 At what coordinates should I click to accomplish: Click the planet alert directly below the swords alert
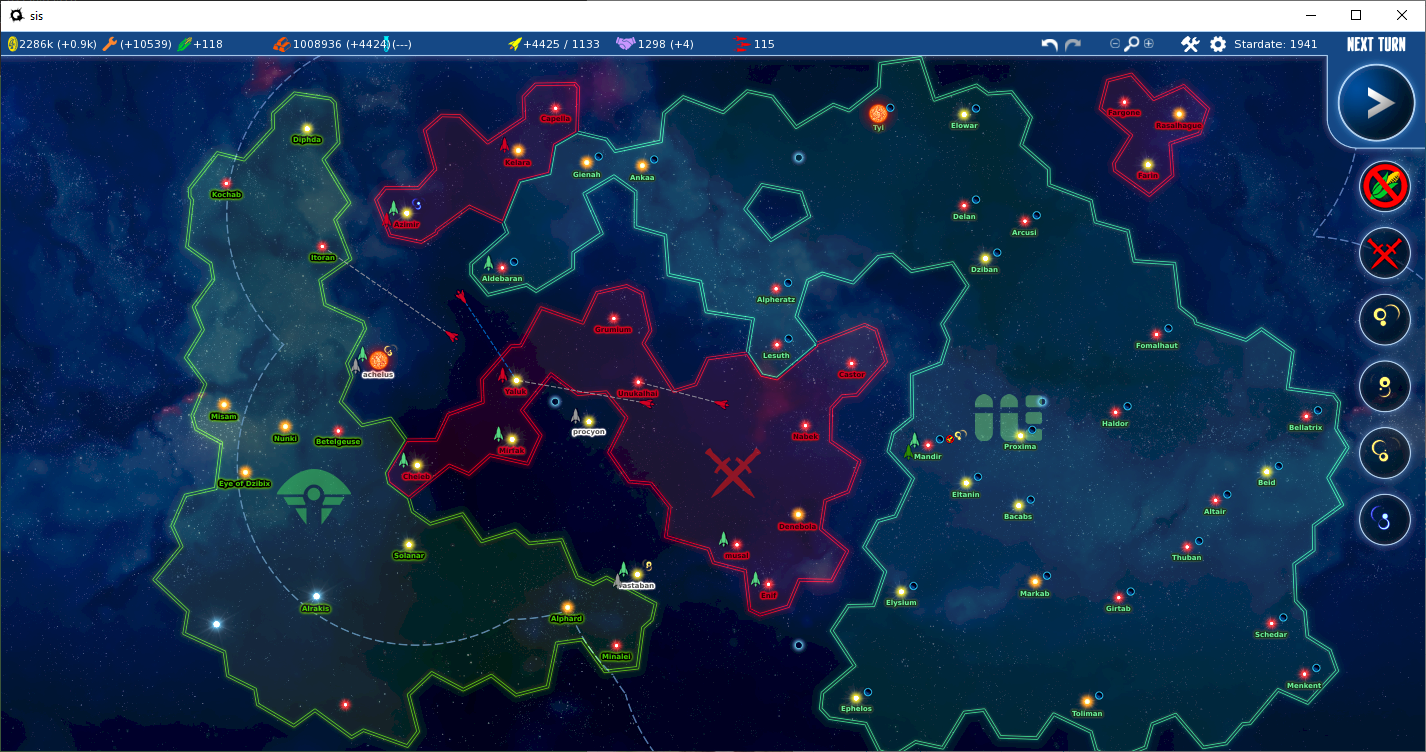[x=1384, y=319]
